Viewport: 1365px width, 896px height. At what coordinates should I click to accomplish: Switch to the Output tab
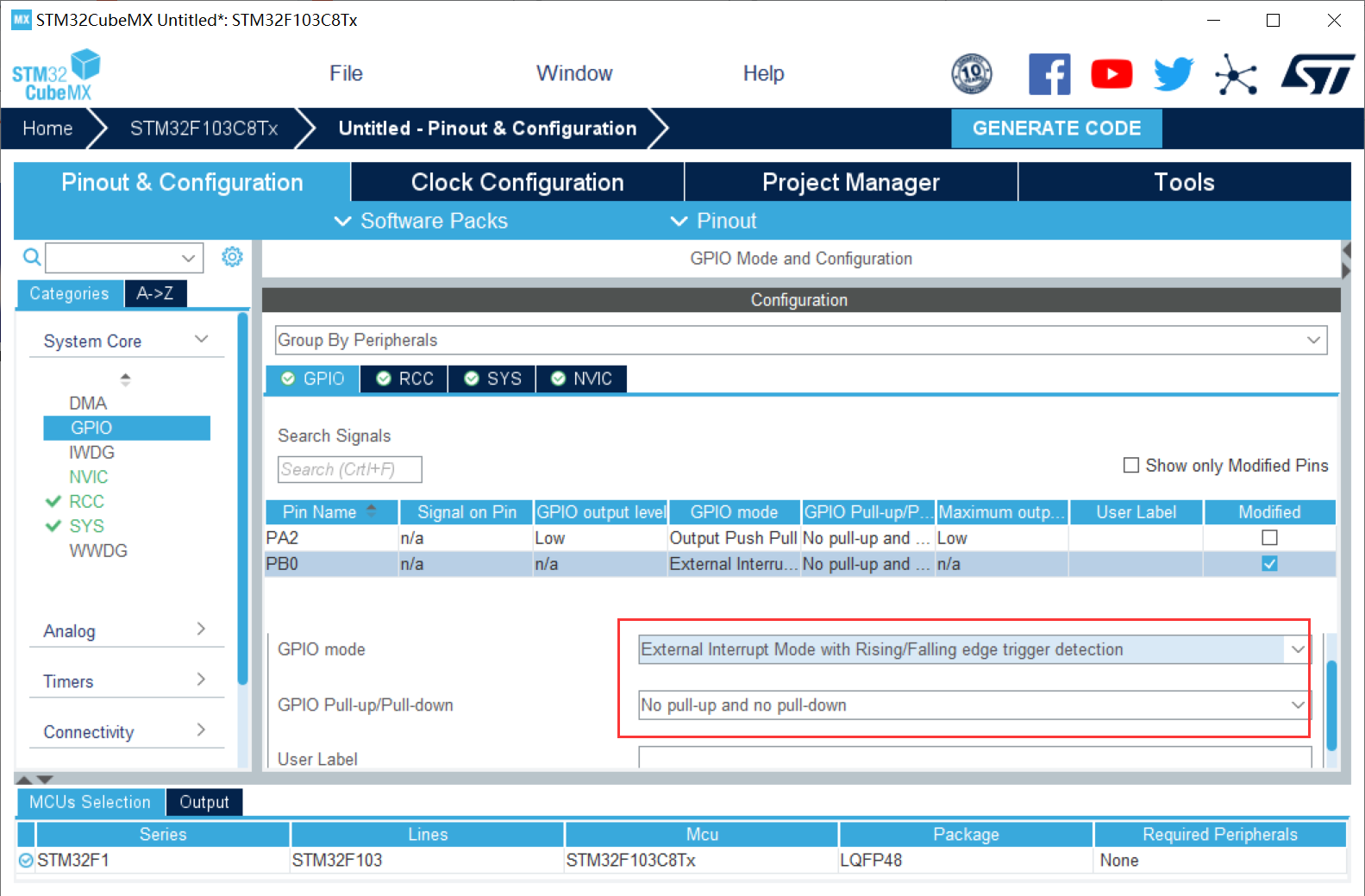[204, 802]
